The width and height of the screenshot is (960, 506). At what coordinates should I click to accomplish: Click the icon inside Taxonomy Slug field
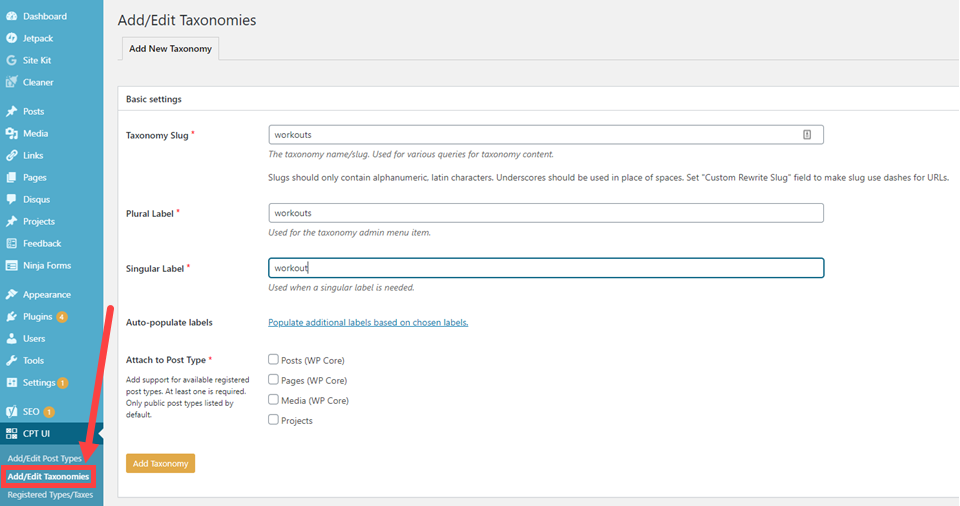(x=807, y=134)
